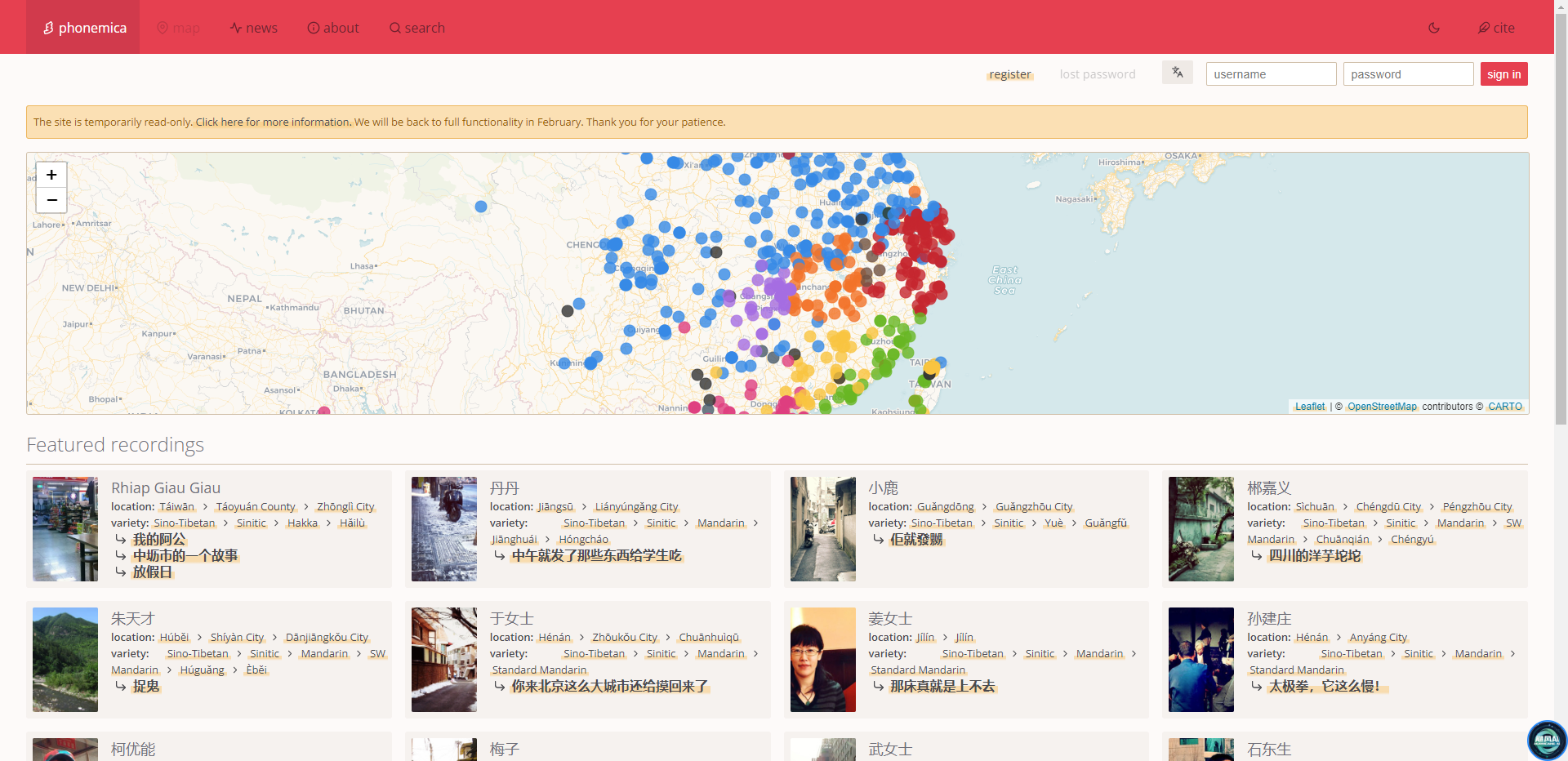Open the news menu item
The image size is (1568, 761).
click(x=254, y=28)
